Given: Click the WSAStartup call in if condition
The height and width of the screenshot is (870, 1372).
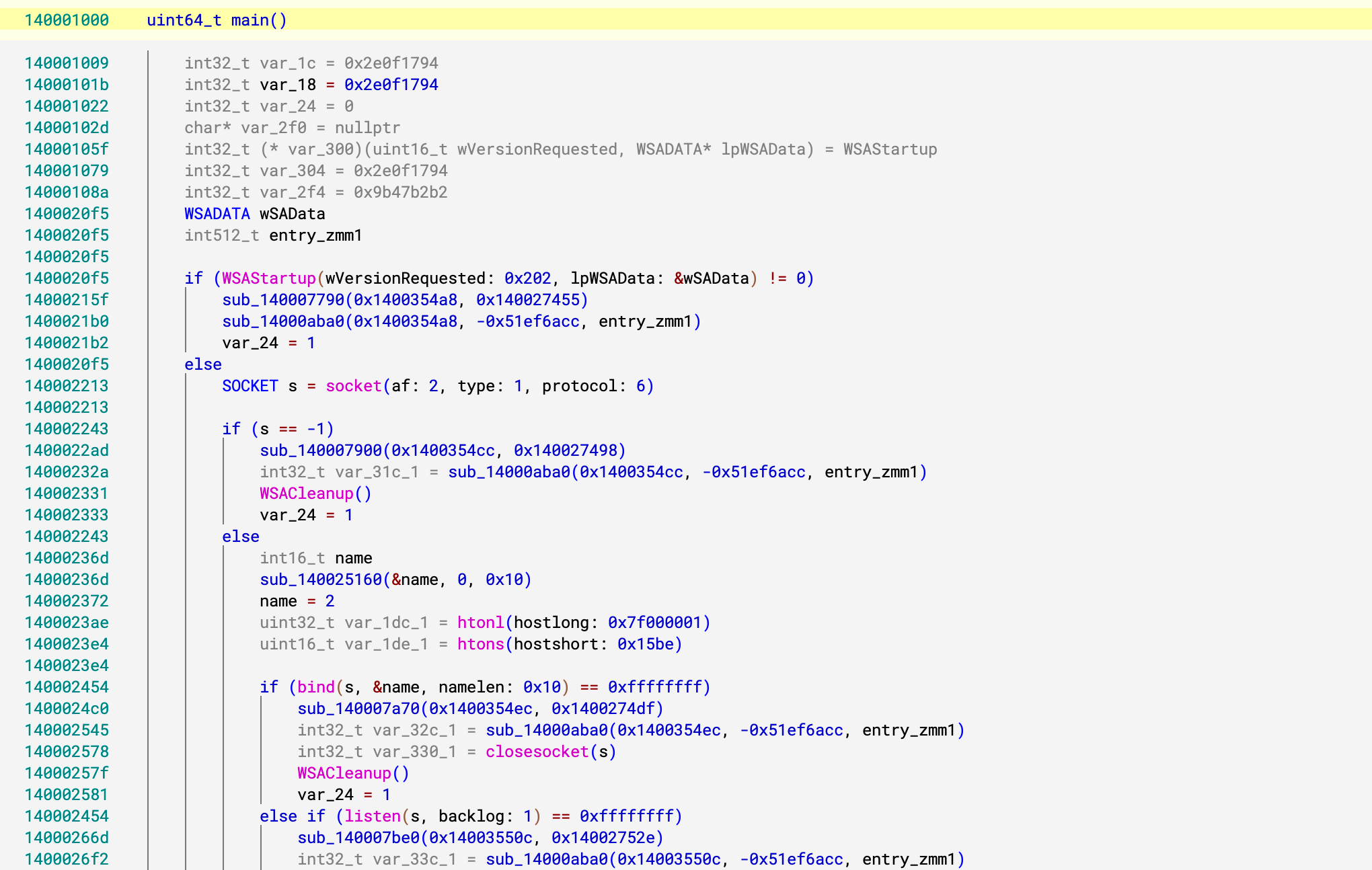Looking at the screenshot, I should coord(269,278).
